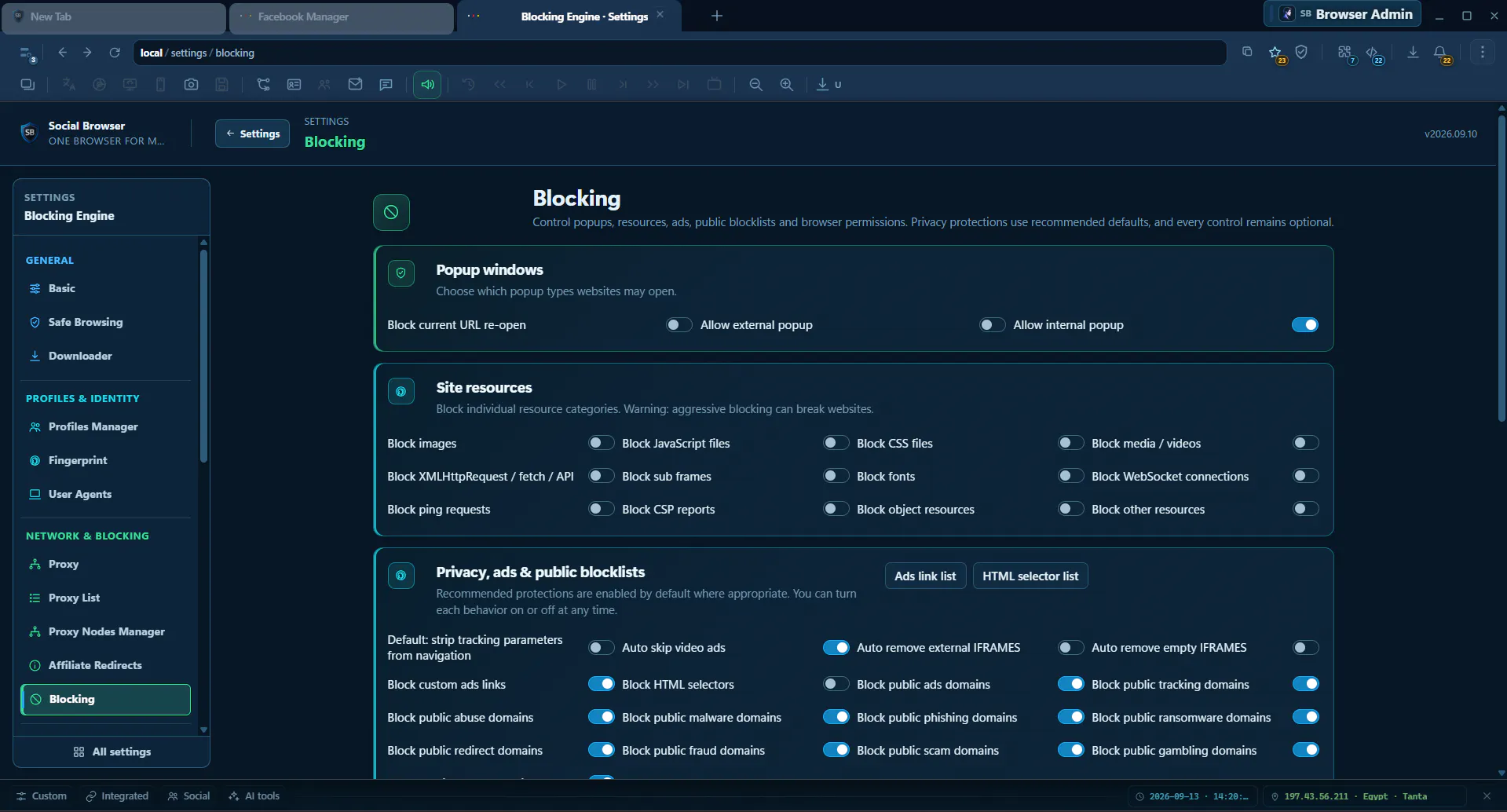Click the mail envelope icon in toolbar
1507x812 pixels.
355,85
